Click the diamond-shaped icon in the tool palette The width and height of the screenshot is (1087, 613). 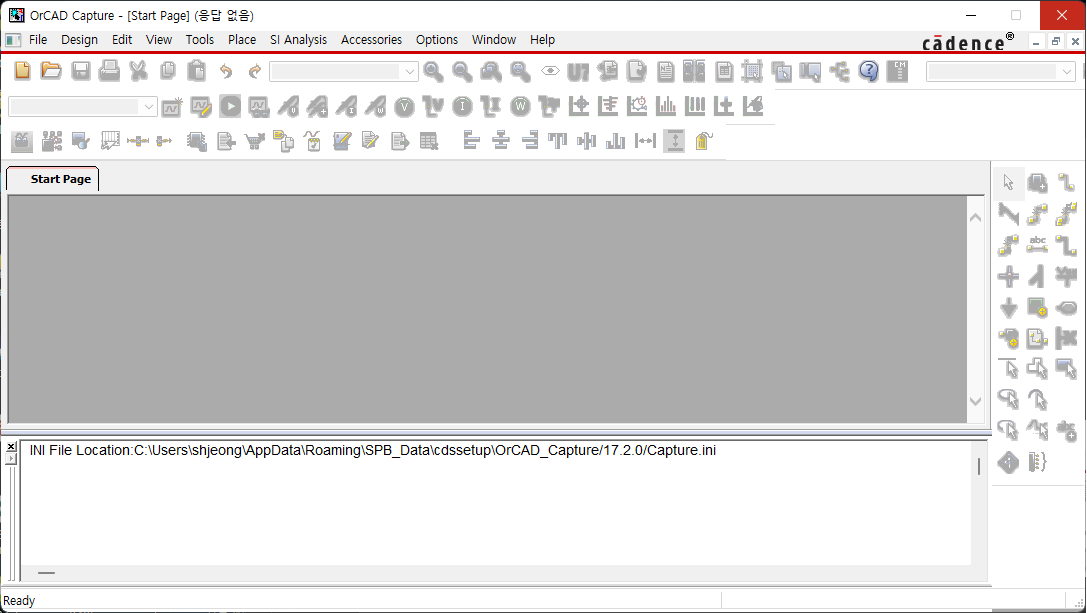1008,462
